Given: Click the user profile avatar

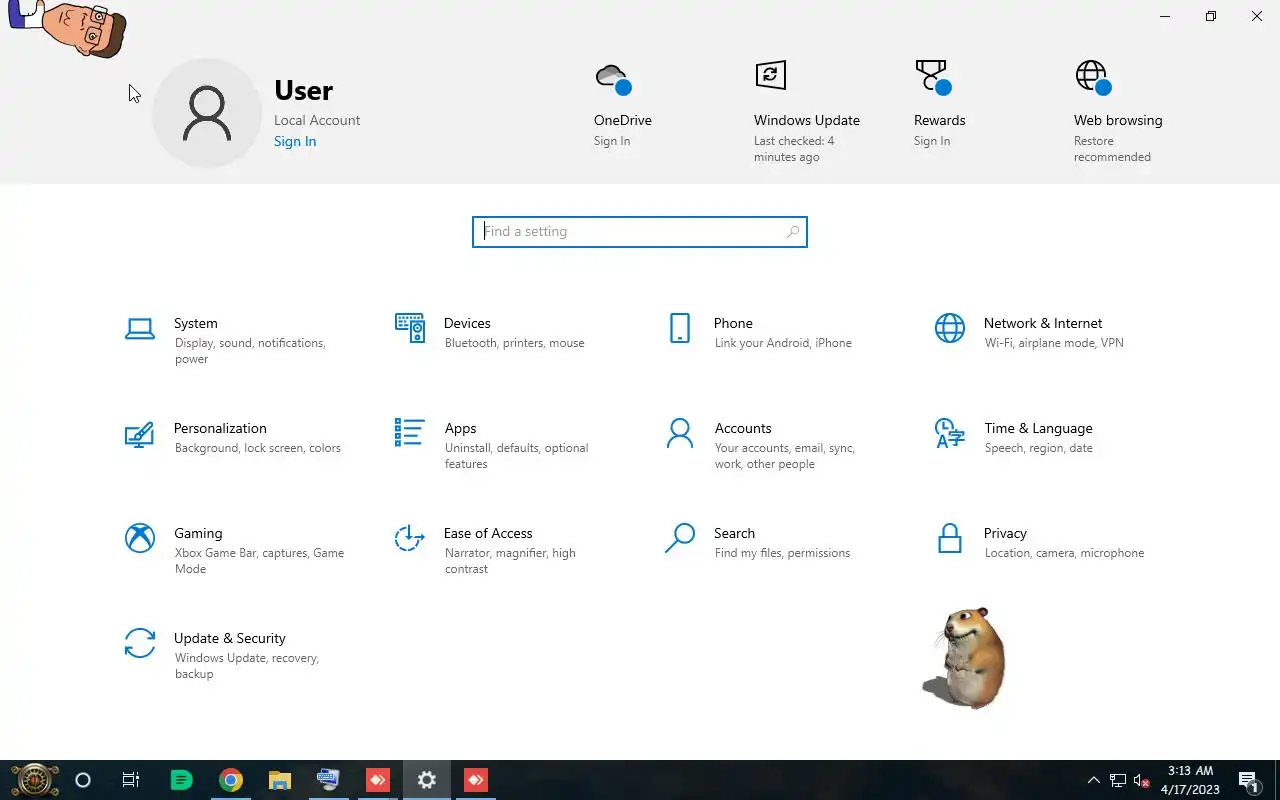Looking at the screenshot, I should (x=207, y=113).
